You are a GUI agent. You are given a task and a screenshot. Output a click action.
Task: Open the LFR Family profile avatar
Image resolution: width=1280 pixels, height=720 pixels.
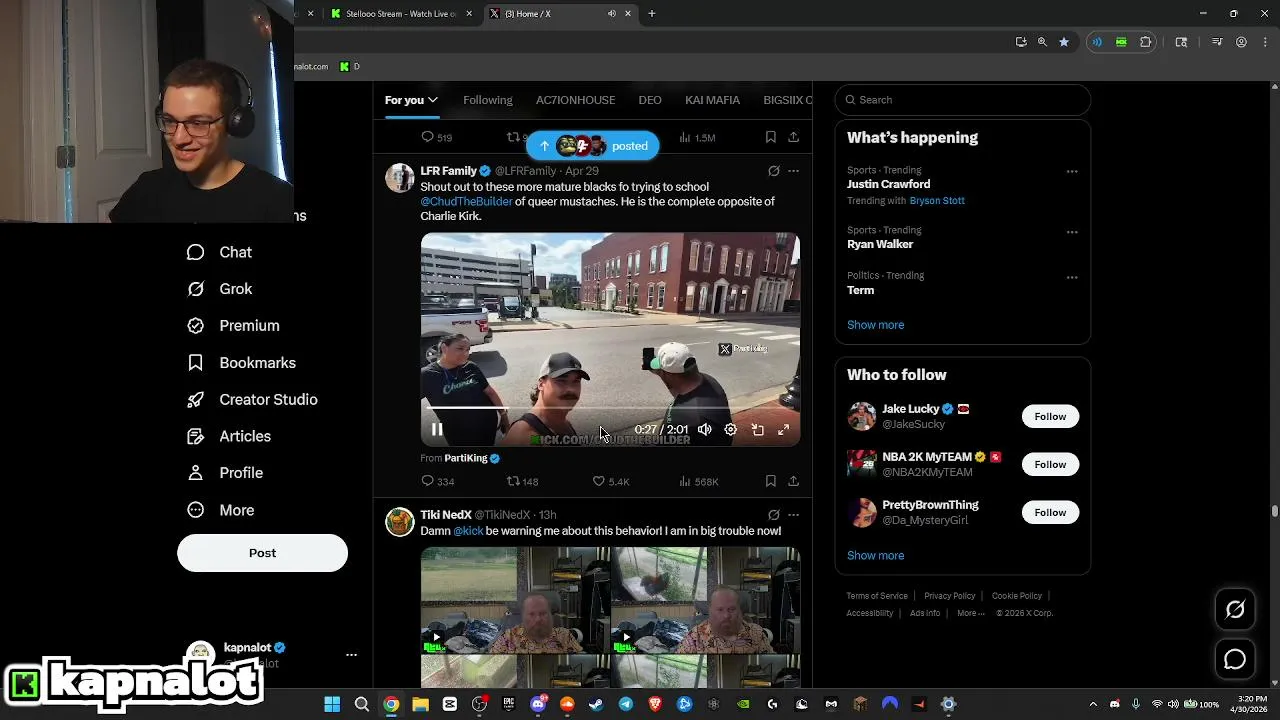pyautogui.click(x=400, y=178)
